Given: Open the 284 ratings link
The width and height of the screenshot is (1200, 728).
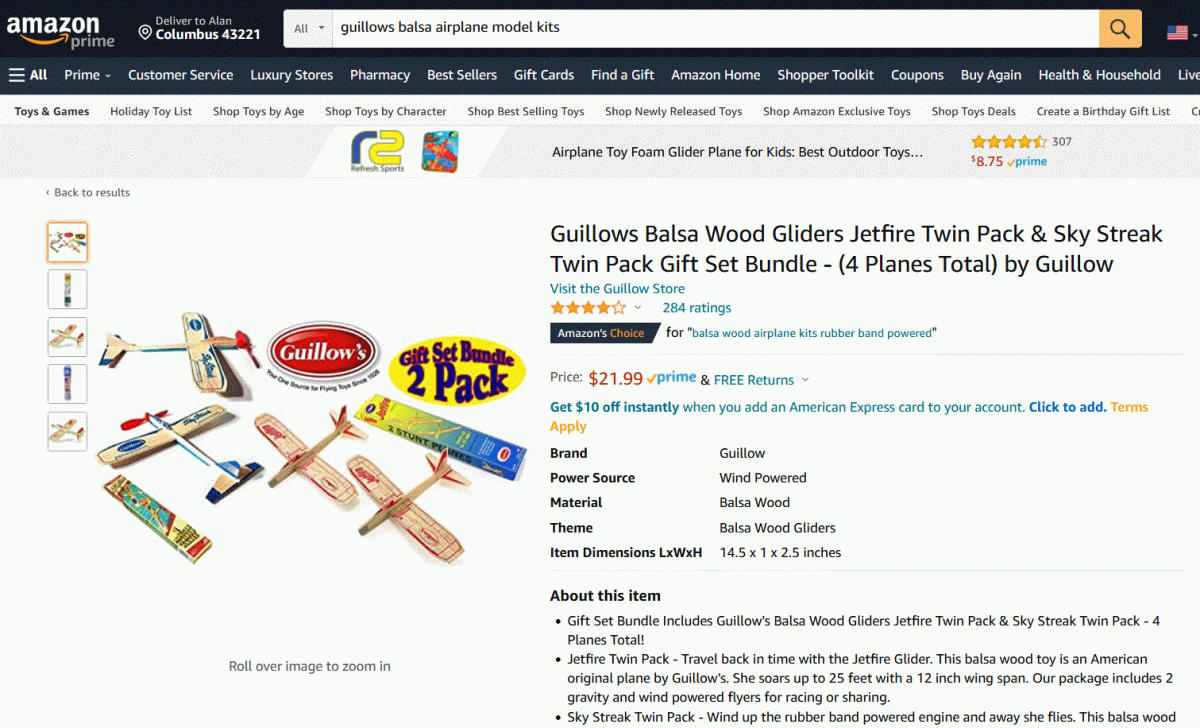Looking at the screenshot, I should tap(696, 308).
